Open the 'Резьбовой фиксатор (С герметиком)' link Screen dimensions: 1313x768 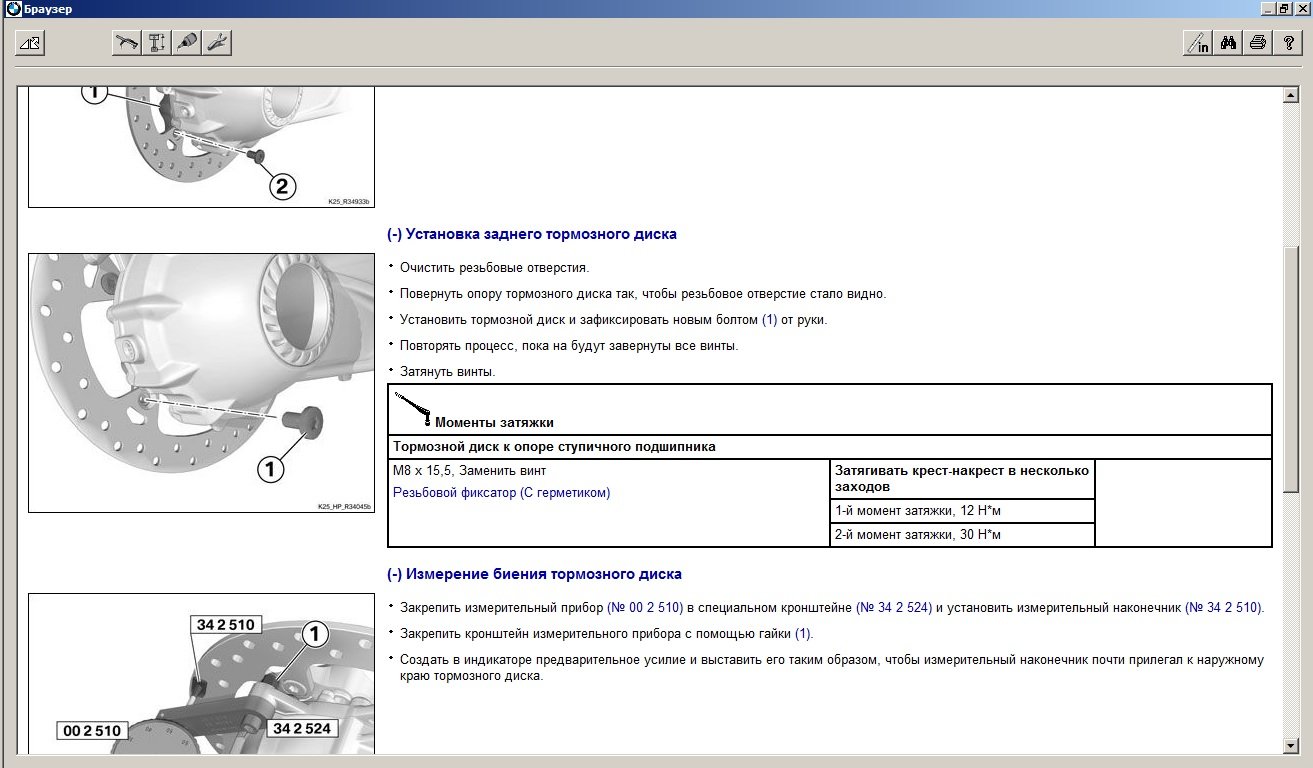point(501,492)
